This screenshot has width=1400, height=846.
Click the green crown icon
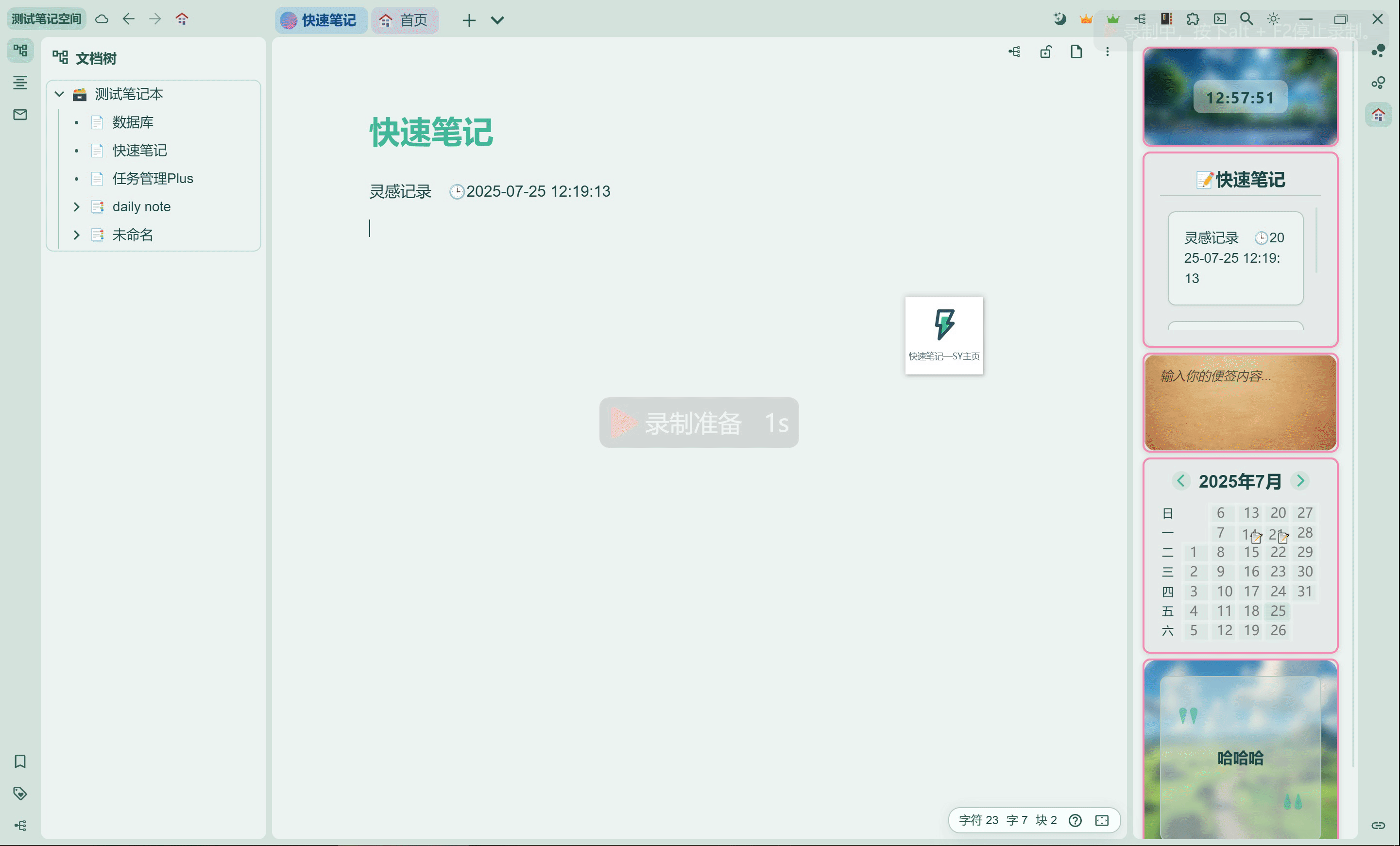click(x=1112, y=19)
